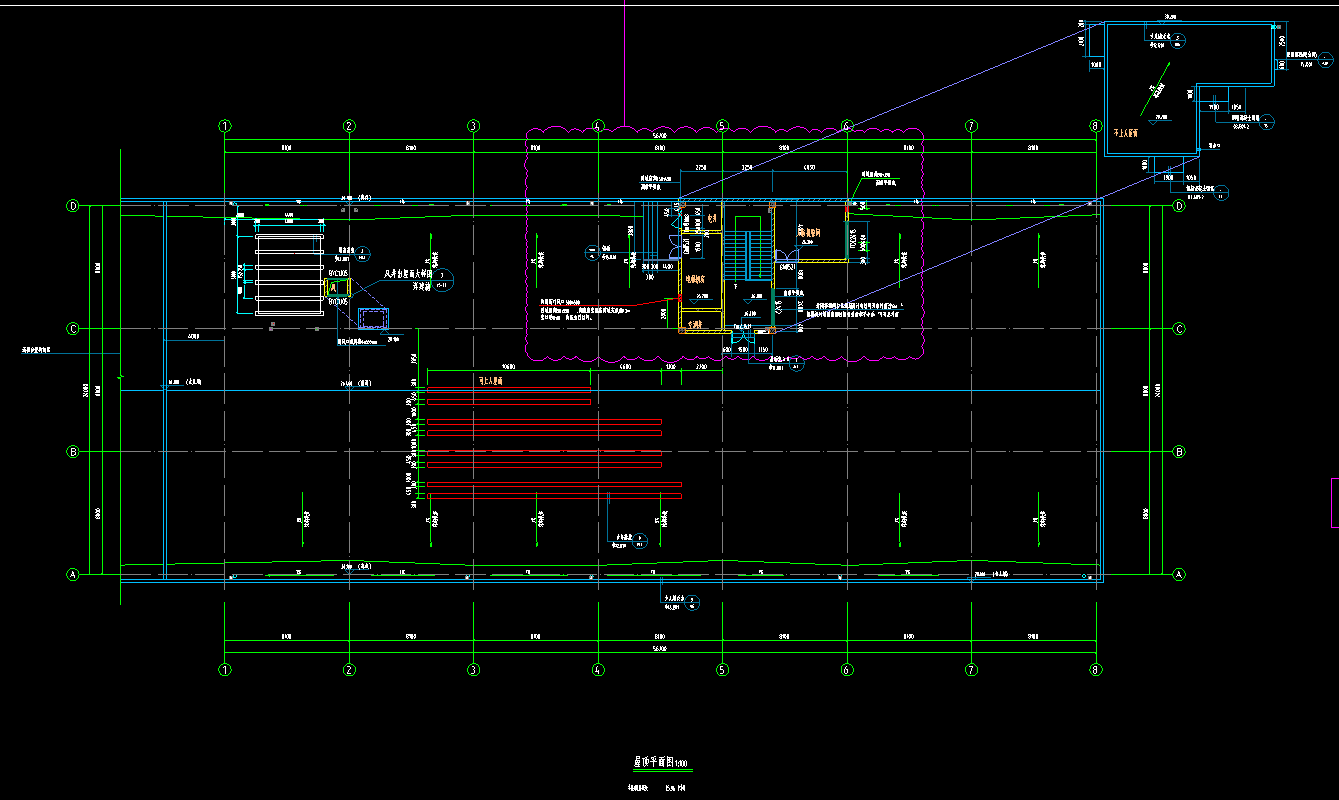Click axis bubble C on the left side

point(72,329)
